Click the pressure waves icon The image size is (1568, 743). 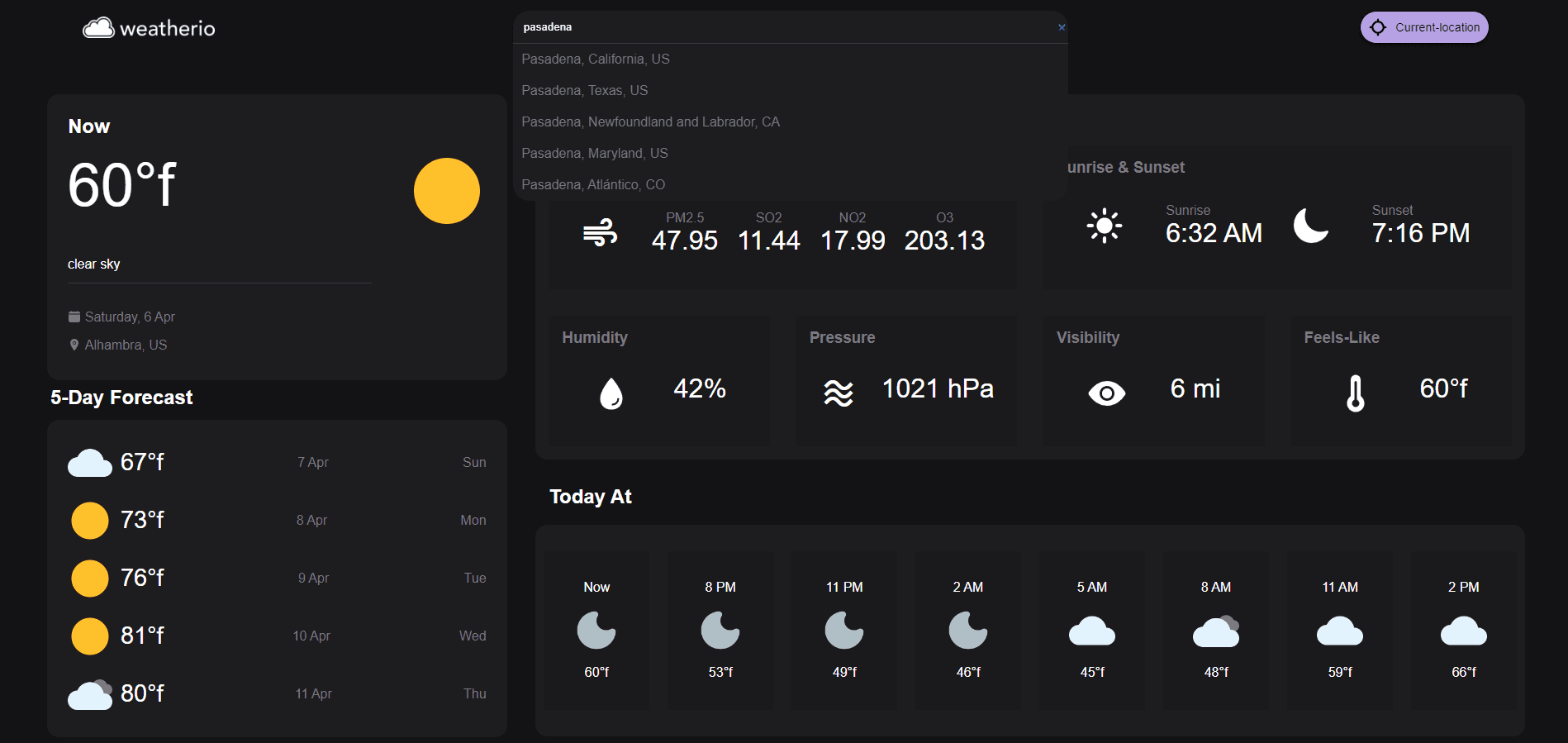[839, 393]
